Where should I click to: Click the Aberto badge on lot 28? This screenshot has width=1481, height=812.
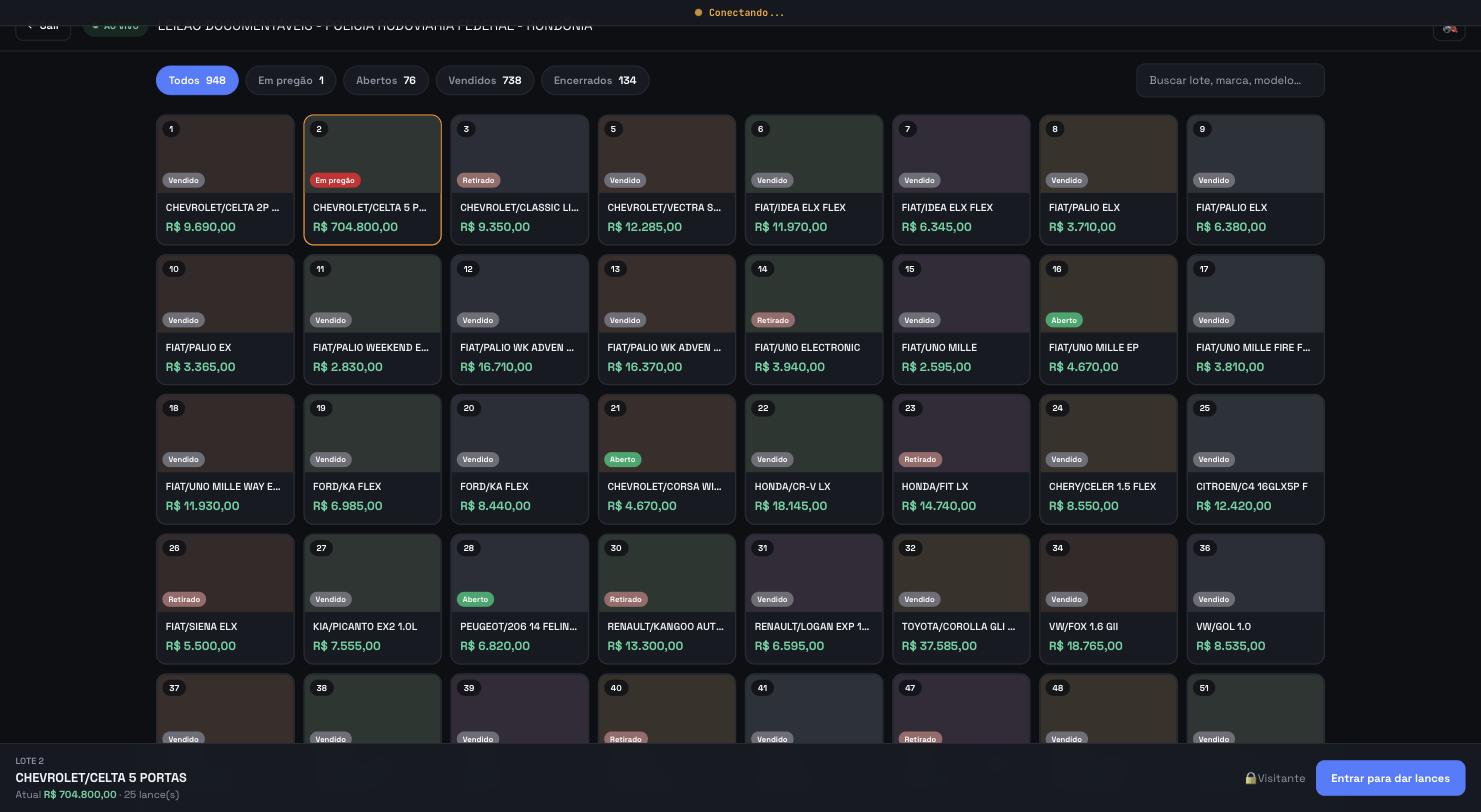point(475,600)
